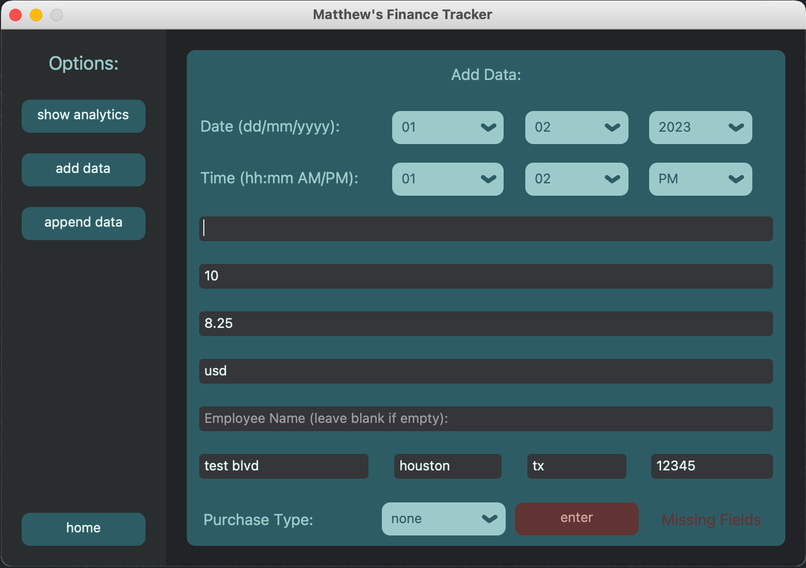The height and width of the screenshot is (568, 806).
Task: Click the Date (dd/mm/yyyy) label
Action: pos(270,126)
